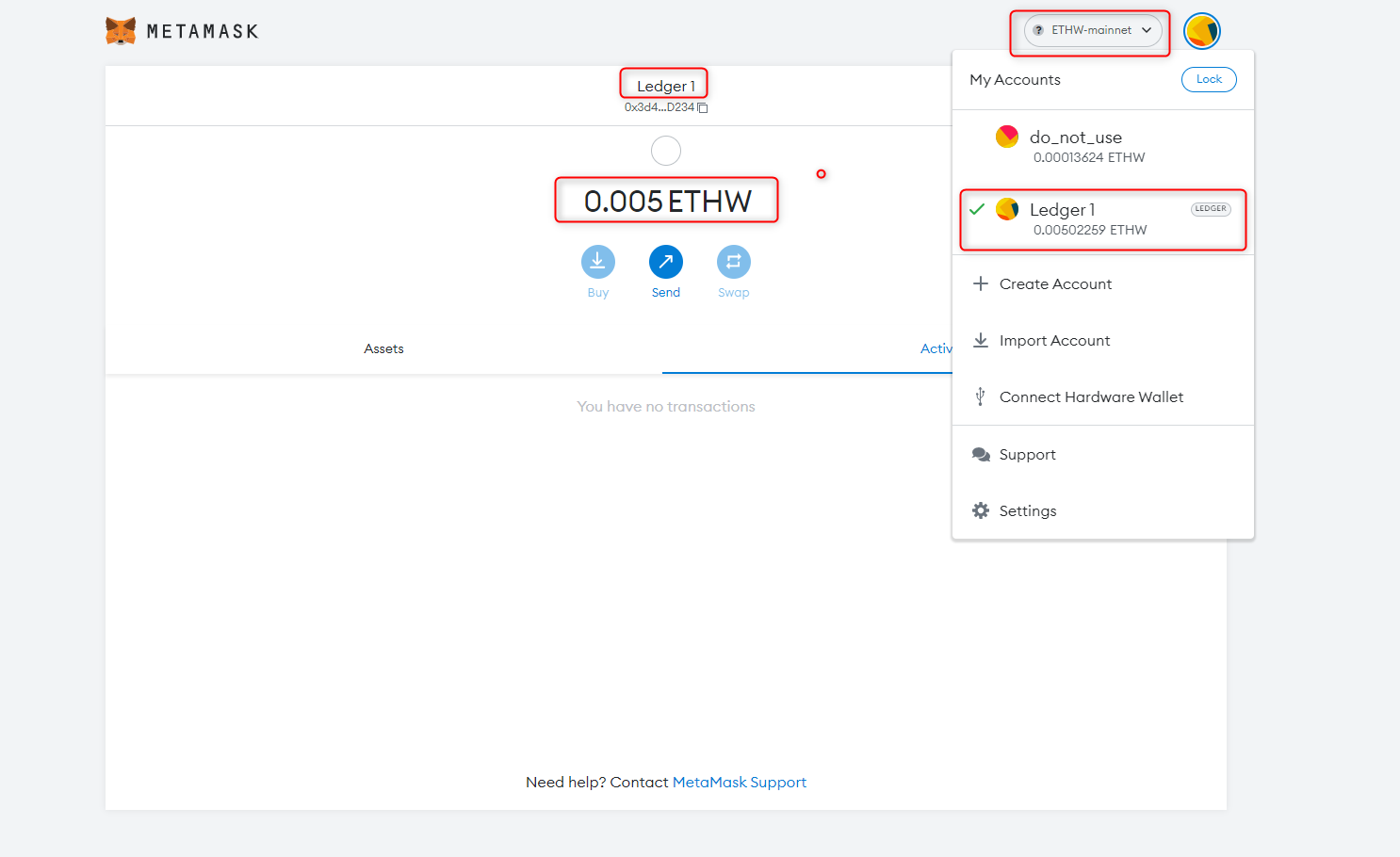Click the Lock button
The height and width of the screenshot is (857, 1400).
(x=1208, y=80)
